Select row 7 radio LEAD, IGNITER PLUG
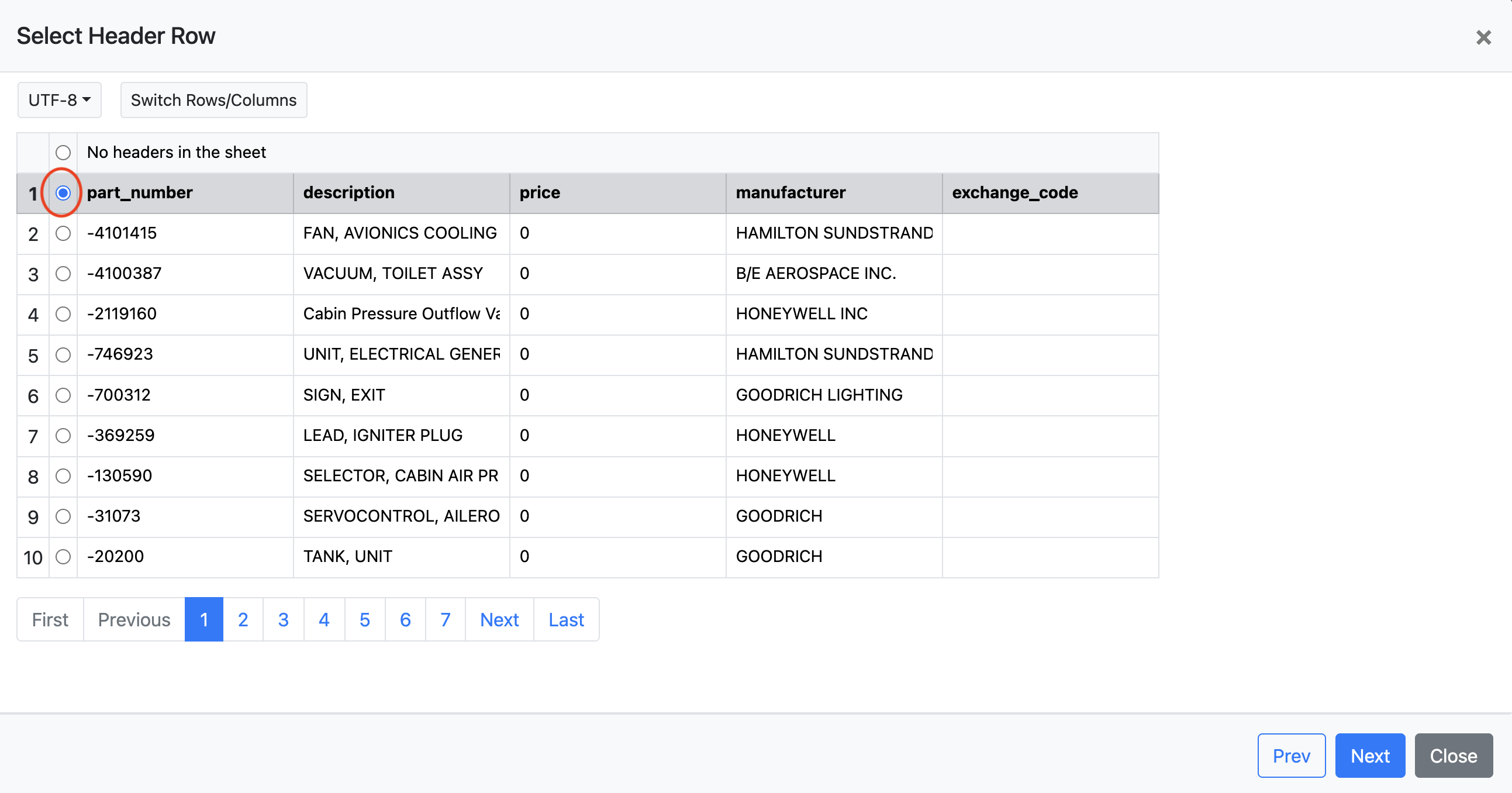Viewport: 1512px width, 793px height. point(63,436)
